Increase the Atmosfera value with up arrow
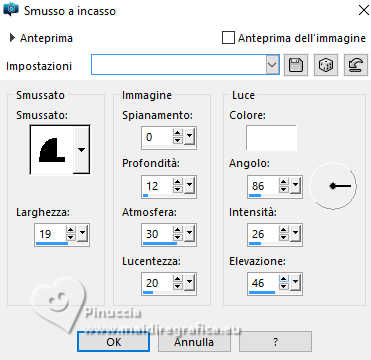 pyautogui.click(x=178, y=230)
